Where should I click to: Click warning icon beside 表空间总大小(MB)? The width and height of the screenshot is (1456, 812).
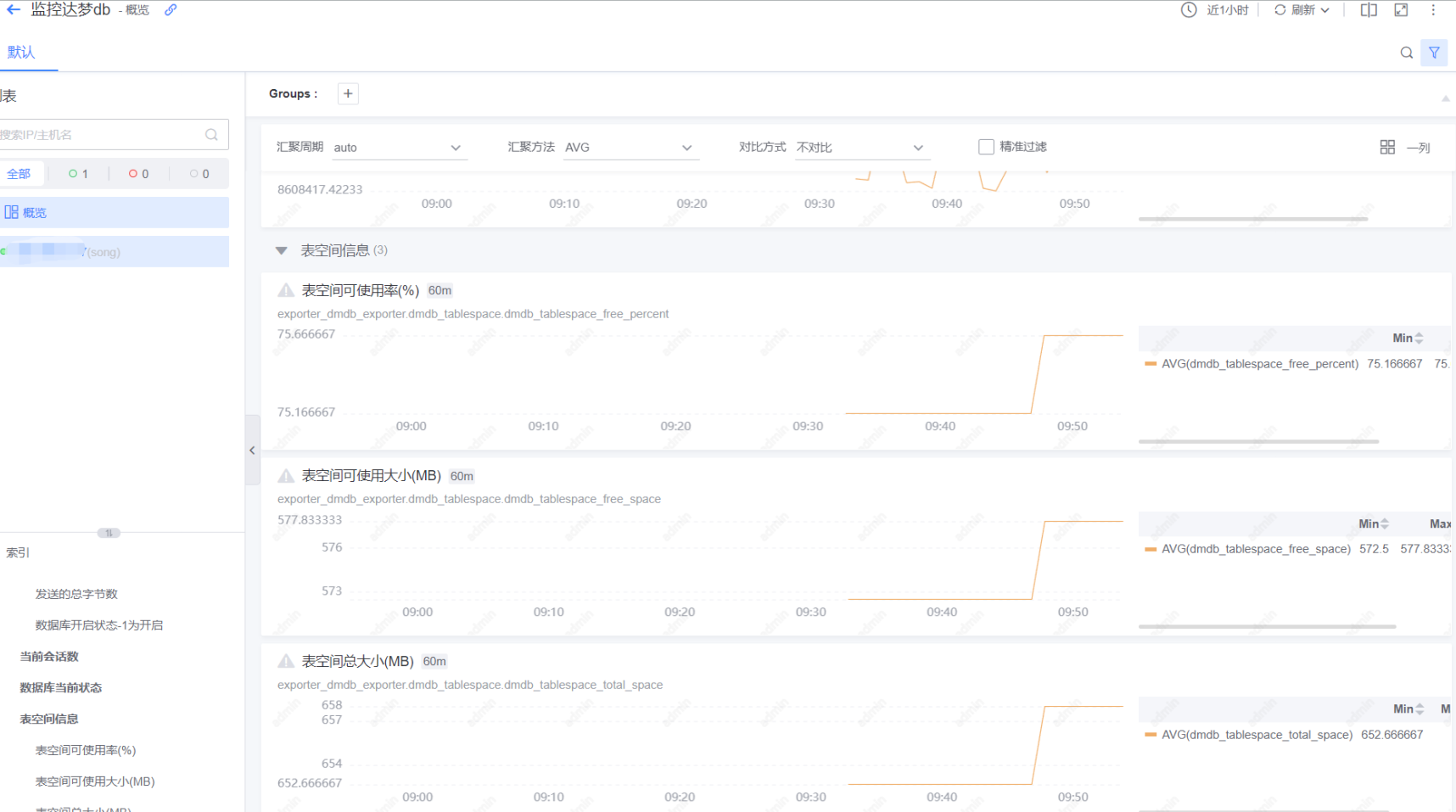tap(286, 661)
